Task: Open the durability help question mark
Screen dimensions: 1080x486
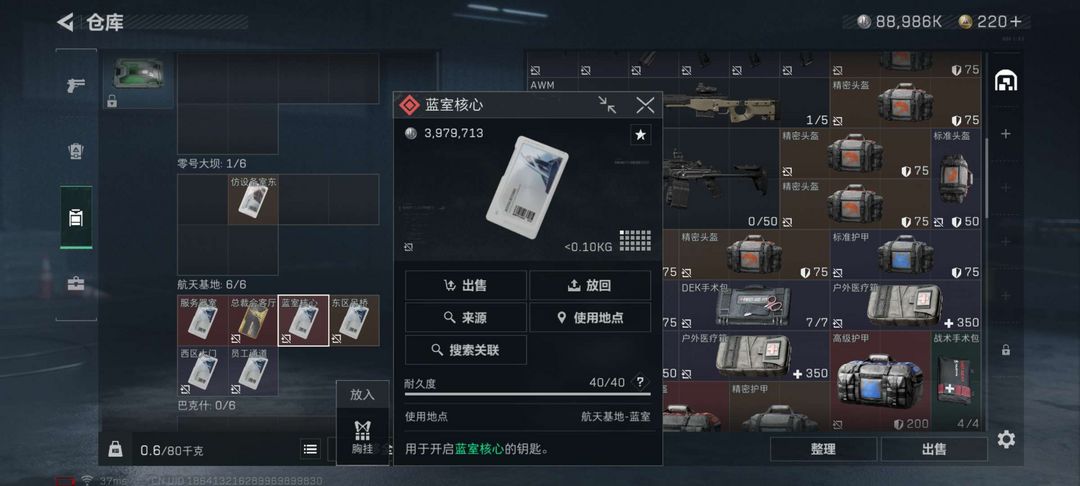Action: (x=640, y=382)
